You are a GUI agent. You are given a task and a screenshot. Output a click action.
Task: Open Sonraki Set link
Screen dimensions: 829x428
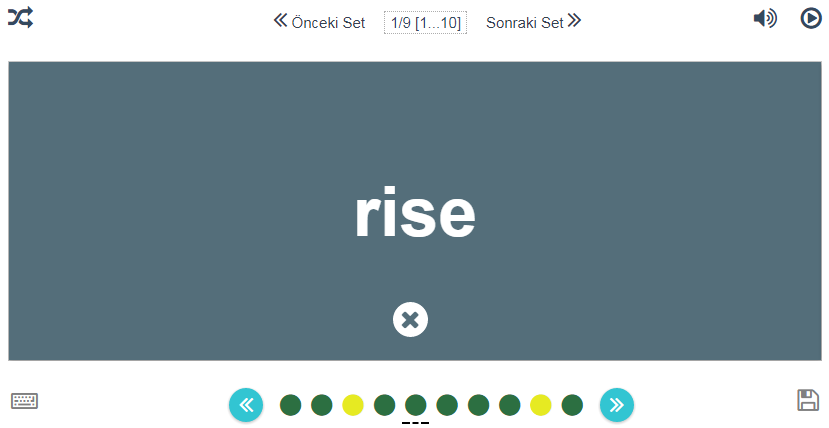tap(534, 22)
